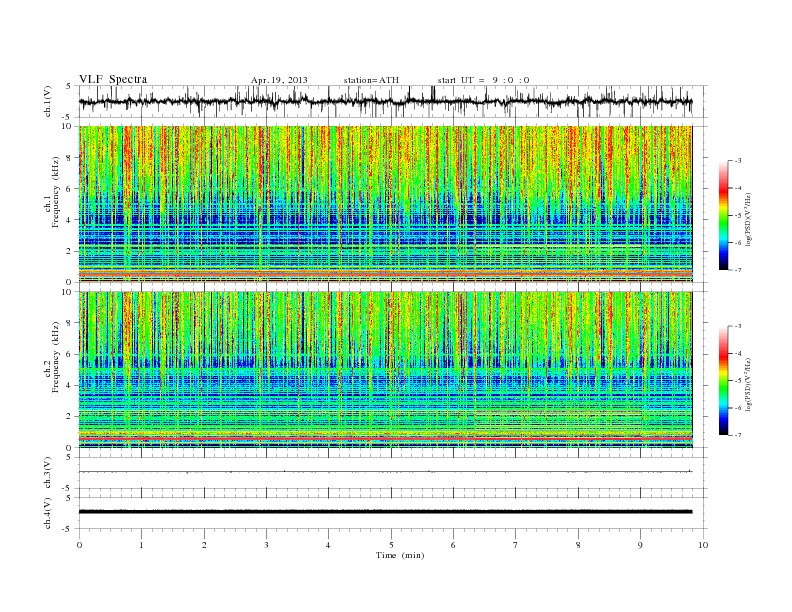Click the ch.1 voltage waveform trace
This screenshot has height=612, width=792.
385,101
